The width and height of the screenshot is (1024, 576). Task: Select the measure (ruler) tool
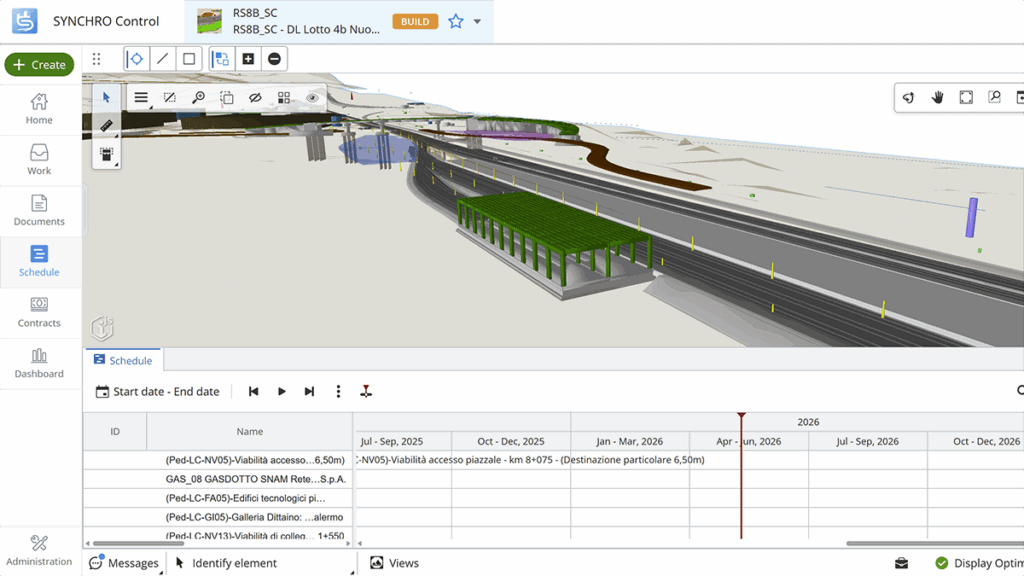106,125
